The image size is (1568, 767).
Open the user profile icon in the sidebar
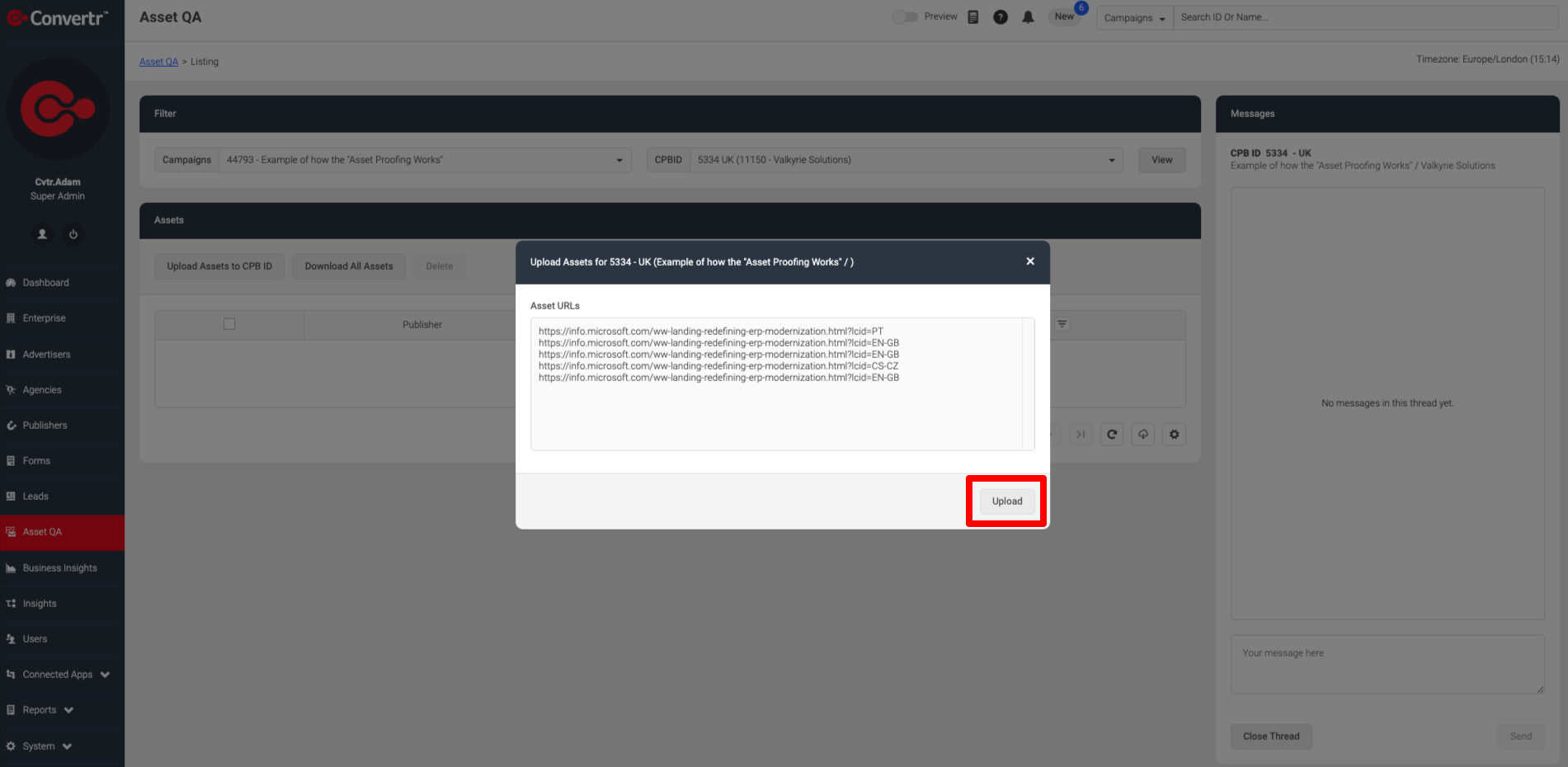coord(42,234)
